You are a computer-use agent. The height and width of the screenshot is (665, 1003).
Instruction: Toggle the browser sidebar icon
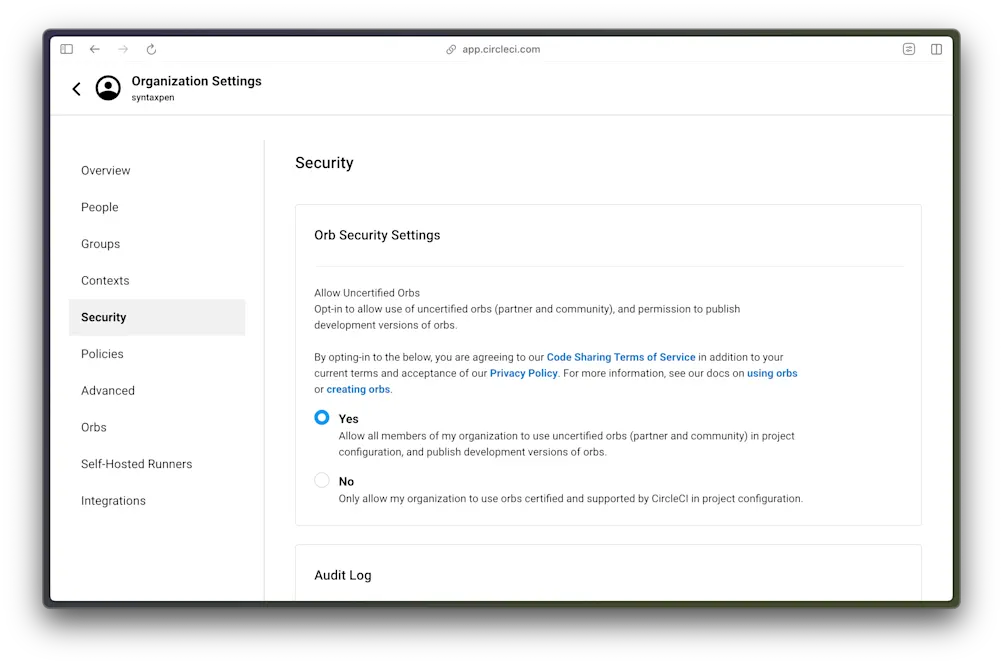point(66,49)
